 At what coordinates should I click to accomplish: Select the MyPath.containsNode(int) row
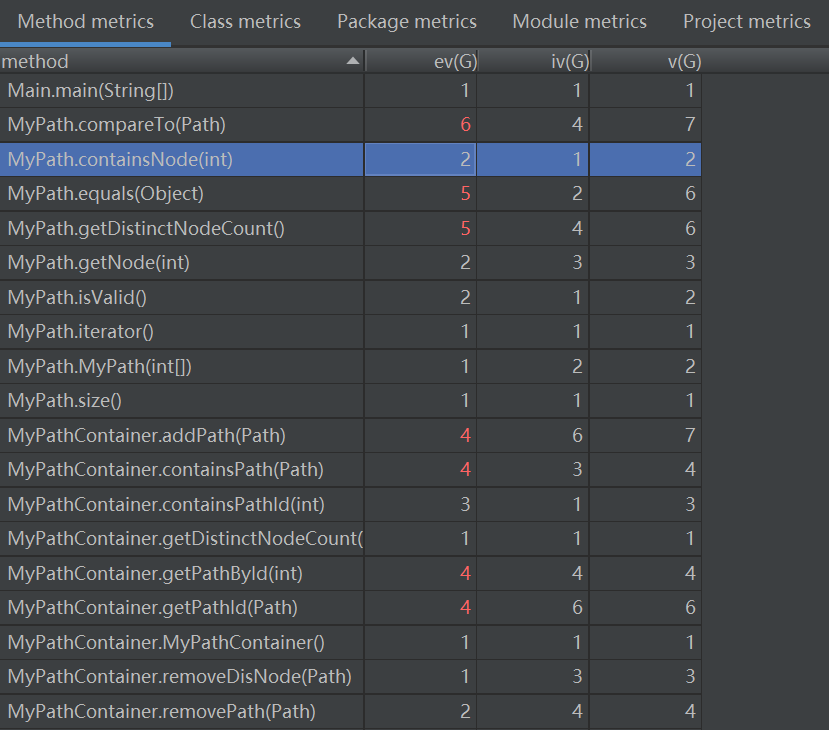tap(351, 159)
